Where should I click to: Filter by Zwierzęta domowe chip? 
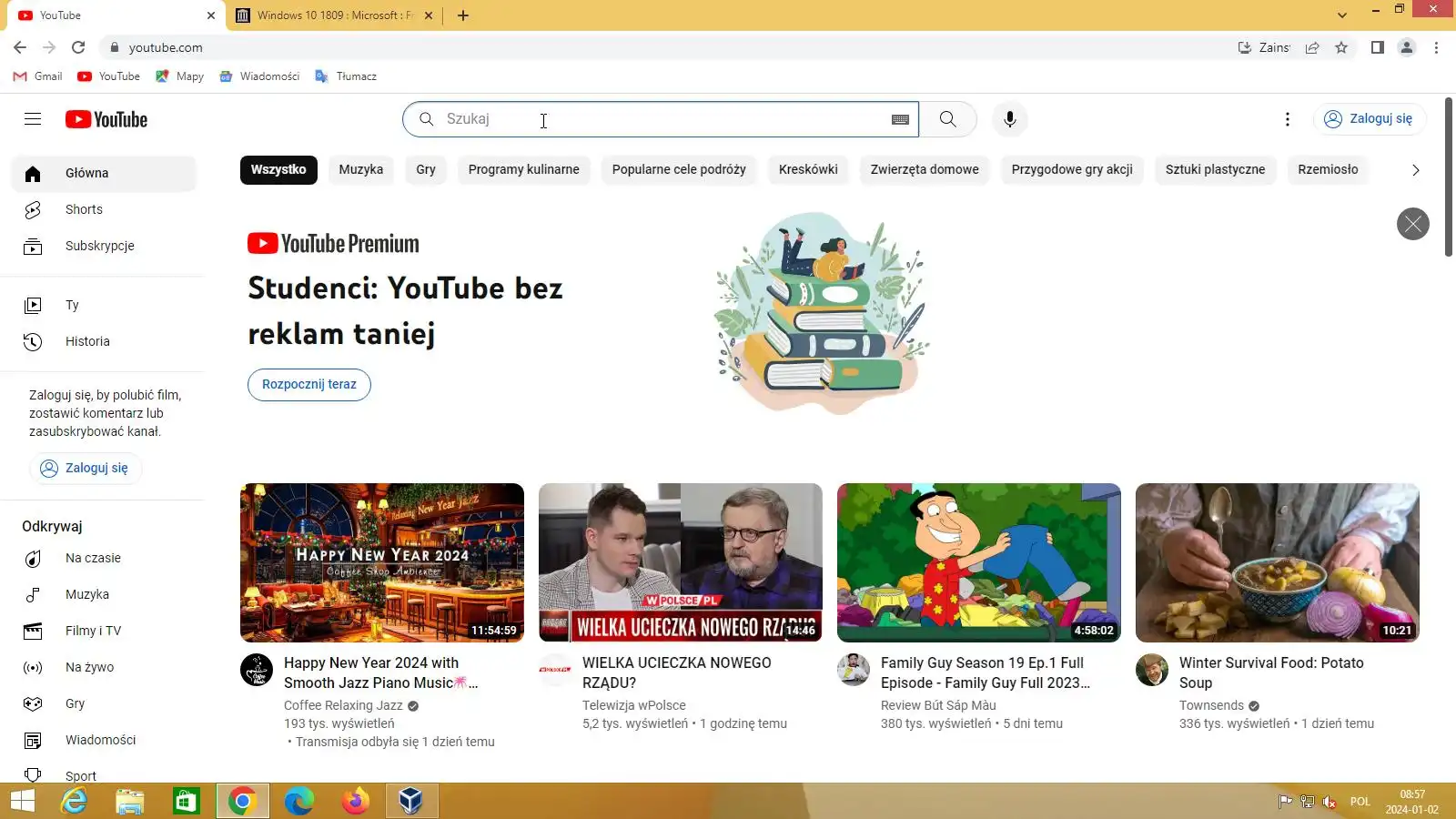tap(925, 170)
